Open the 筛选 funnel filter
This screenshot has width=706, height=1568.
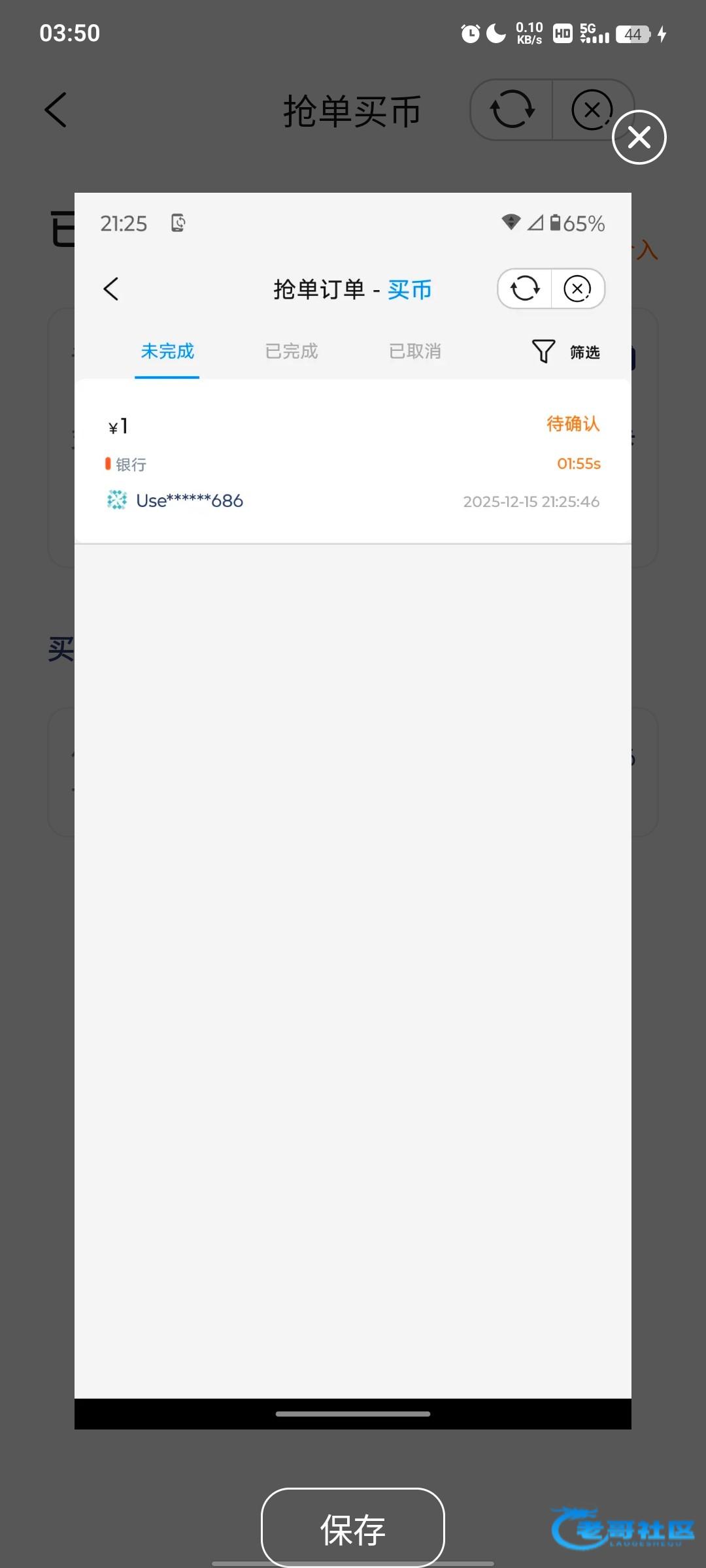(x=565, y=351)
